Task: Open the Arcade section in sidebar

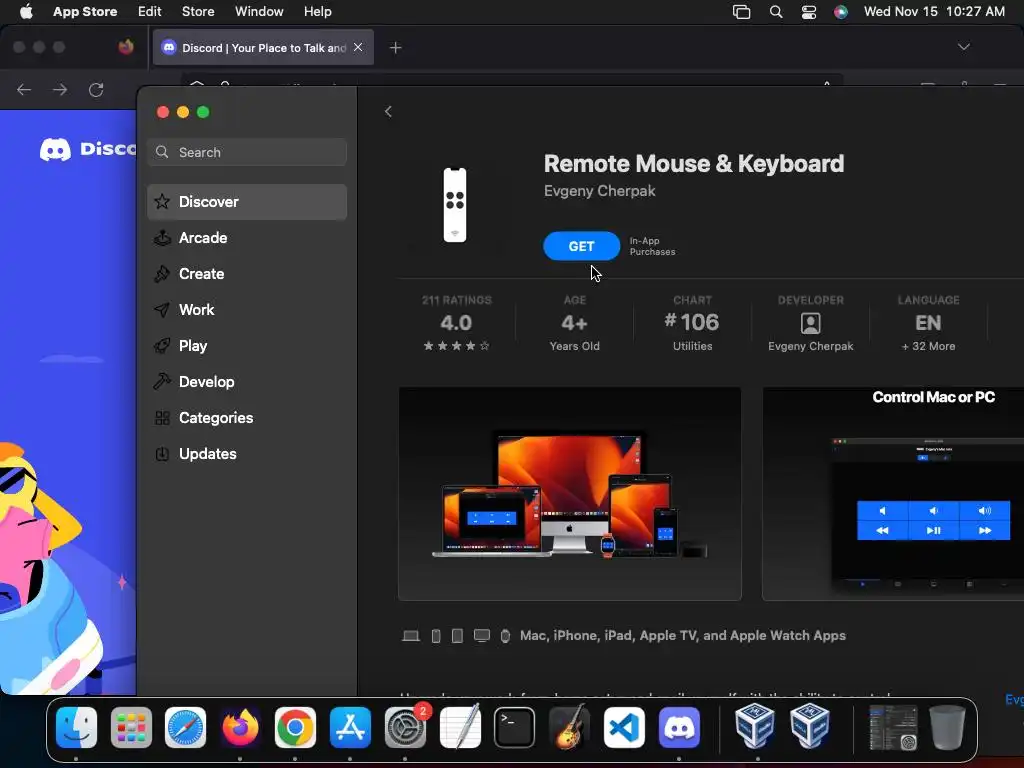Action: point(247,238)
